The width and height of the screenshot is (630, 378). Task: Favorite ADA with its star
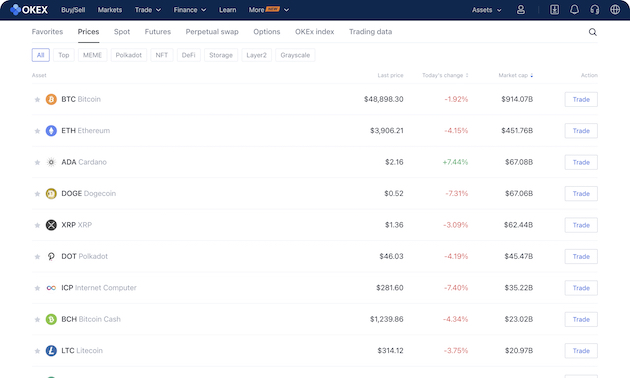[x=37, y=162]
